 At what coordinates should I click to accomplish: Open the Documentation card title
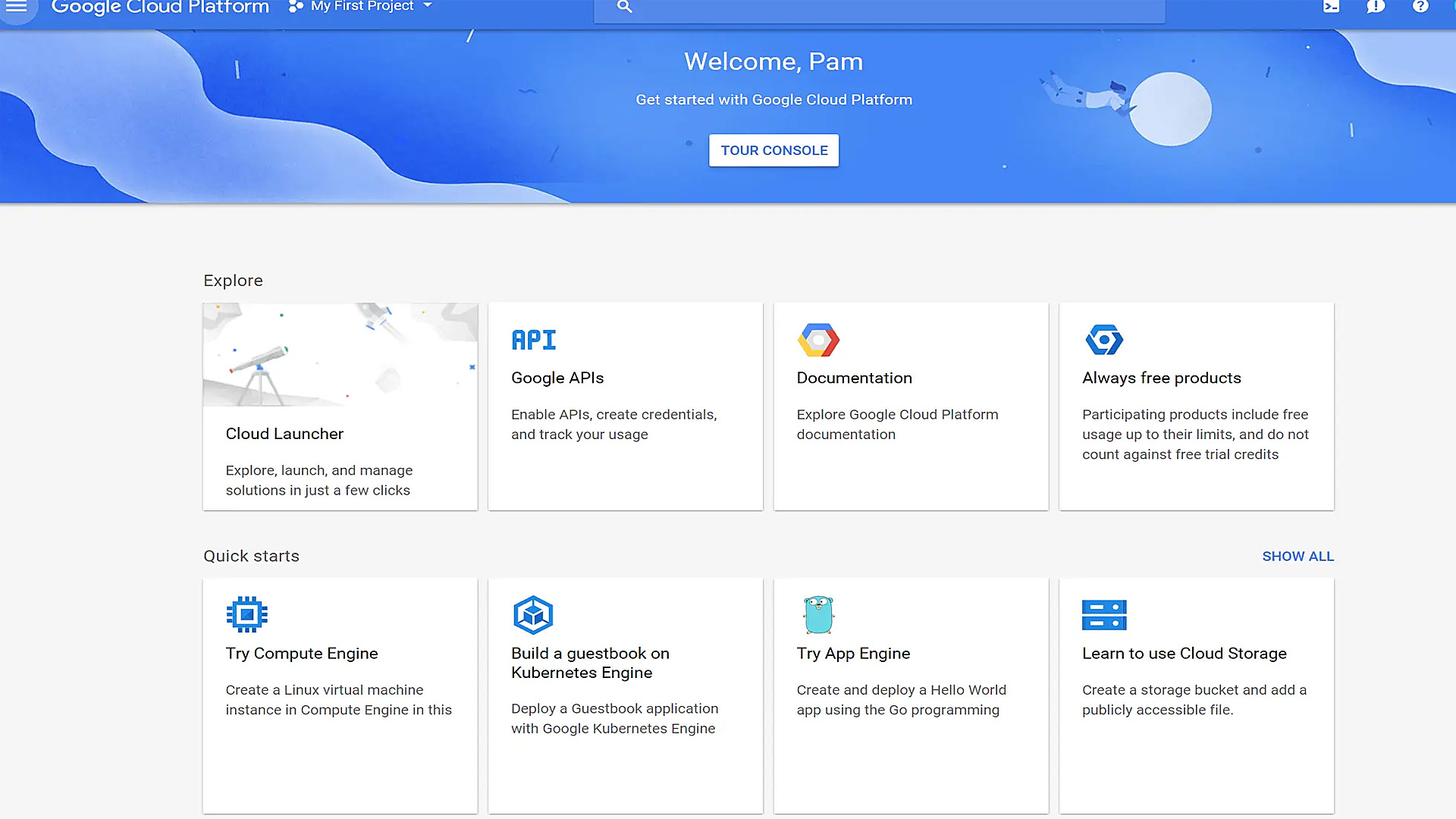pyautogui.click(x=854, y=378)
